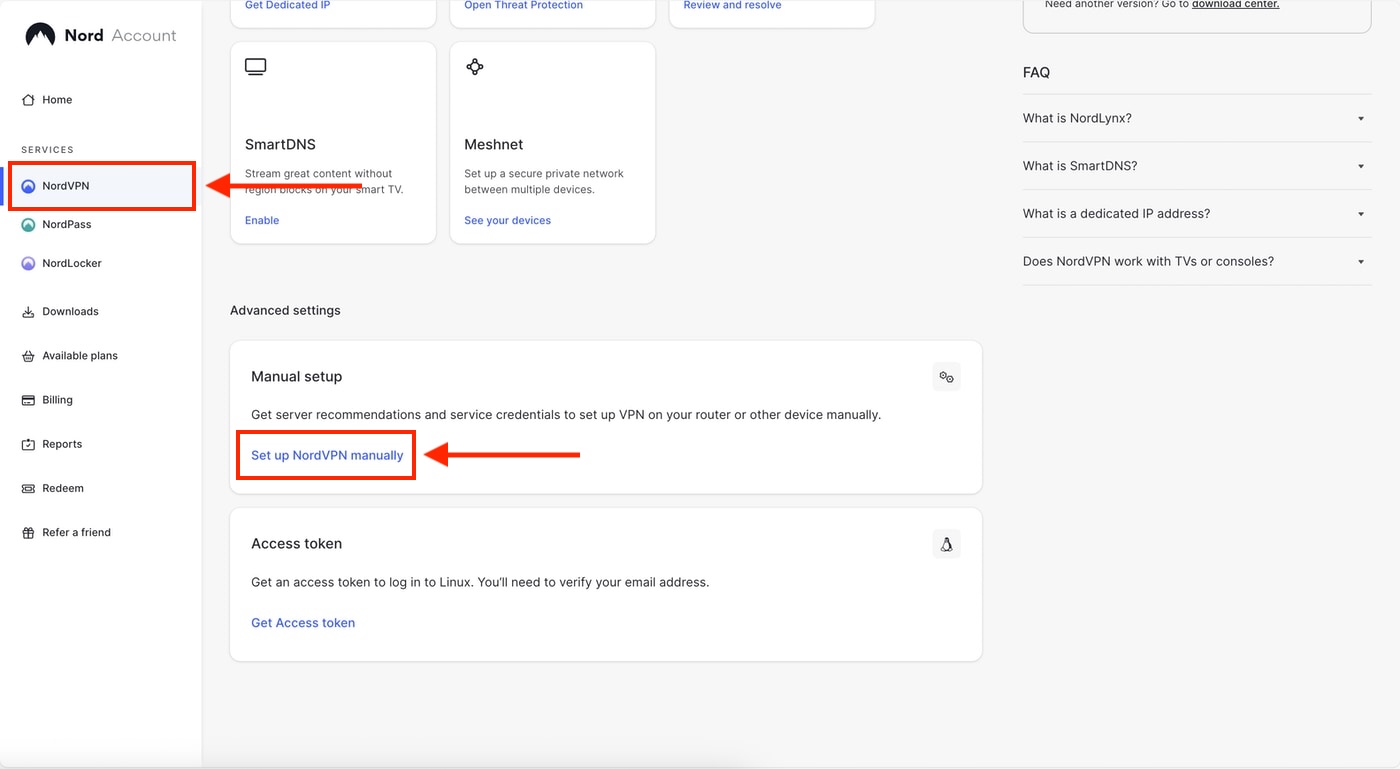This screenshot has height=769, width=1400.
Task: Click the Reports icon in sidebar
Action: coord(28,444)
